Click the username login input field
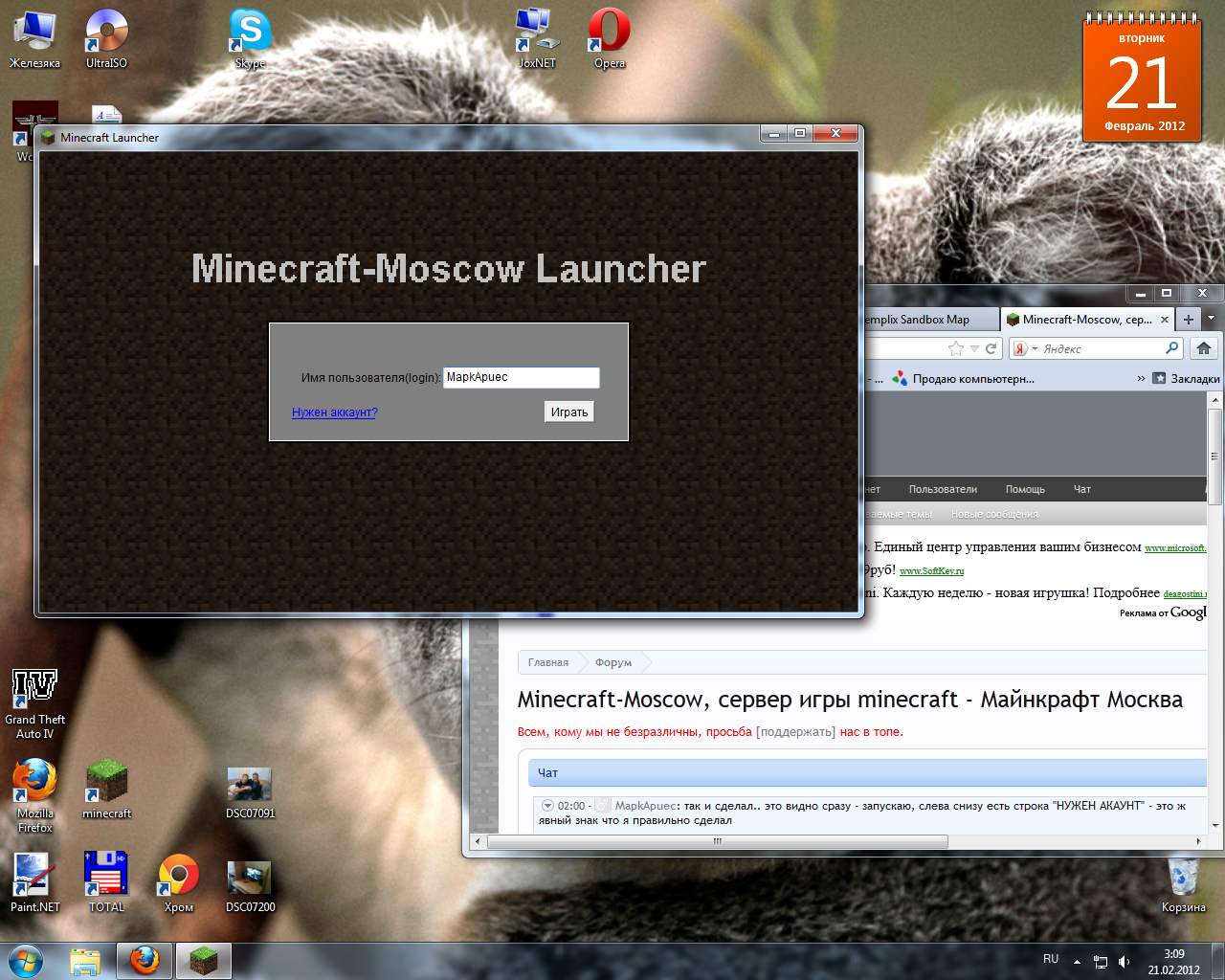The image size is (1225, 980). click(521, 377)
